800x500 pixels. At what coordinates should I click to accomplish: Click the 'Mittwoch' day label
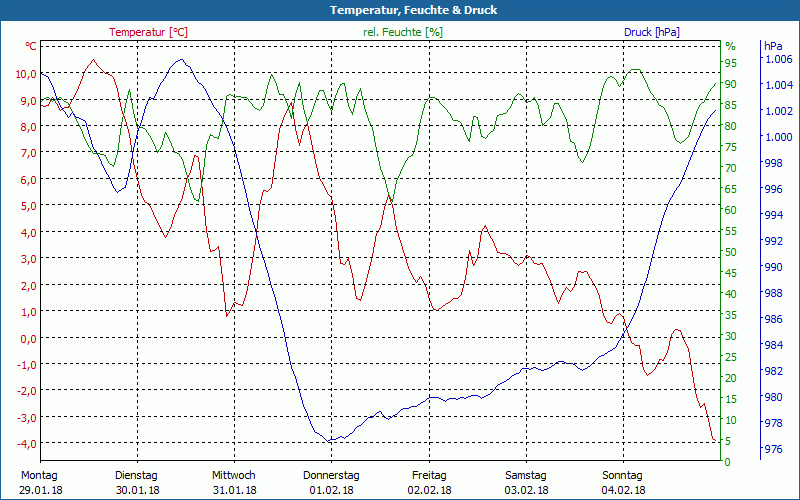click(x=234, y=476)
